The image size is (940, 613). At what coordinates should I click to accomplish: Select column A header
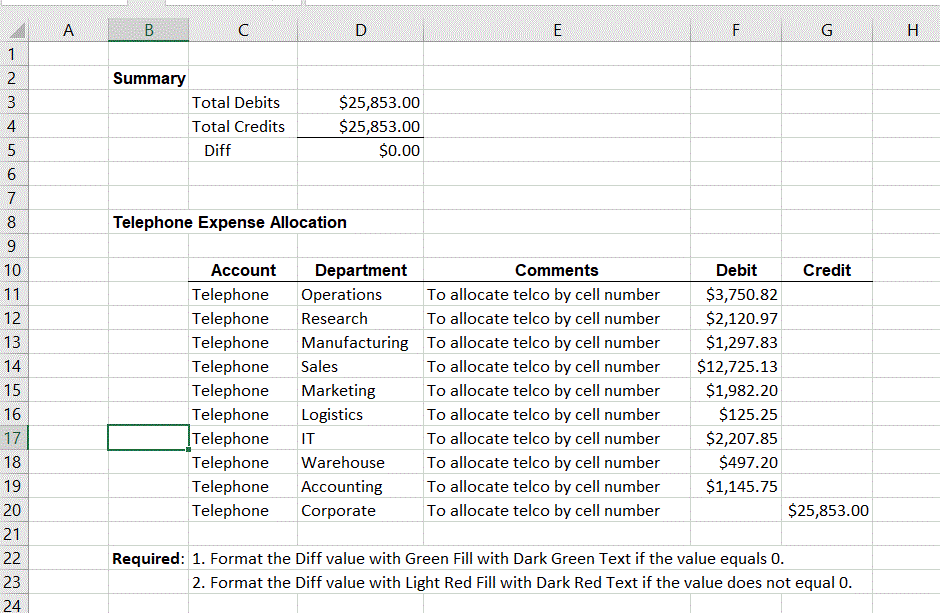(68, 30)
